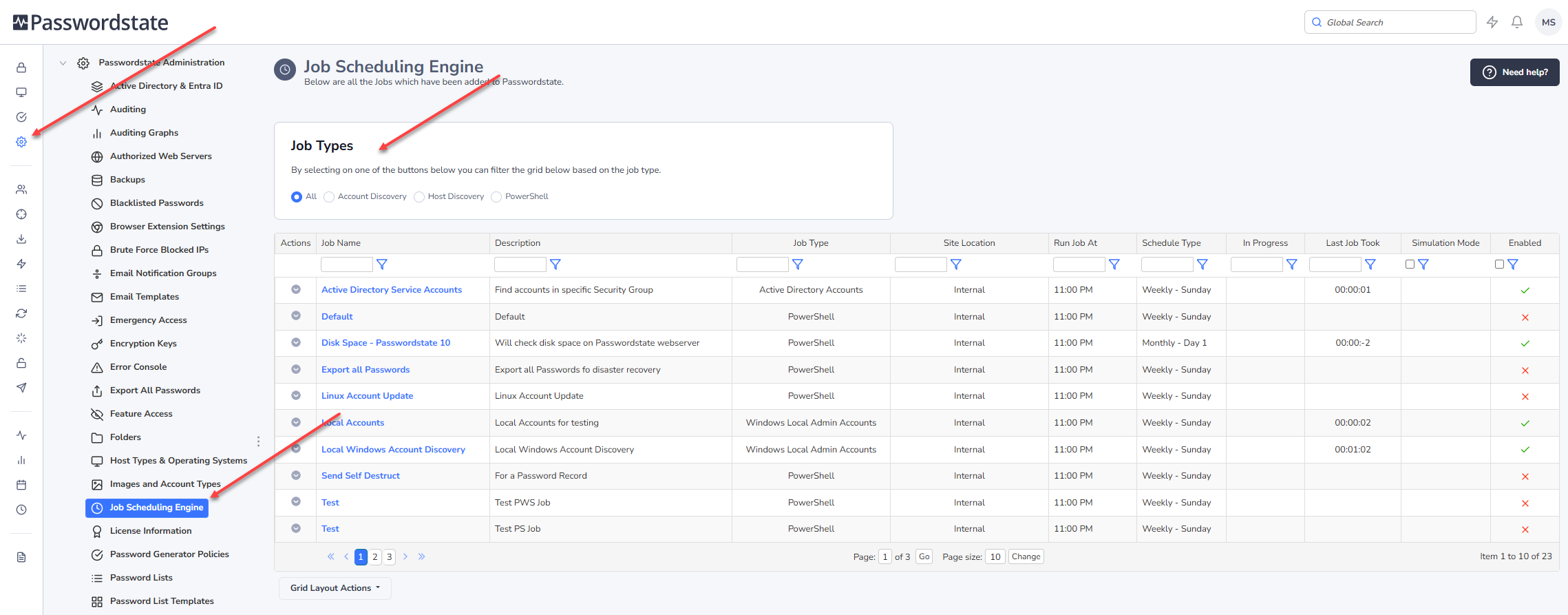This screenshot has width=1568, height=615.
Task: Open actions menu for Default job
Action: pyautogui.click(x=296, y=316)
